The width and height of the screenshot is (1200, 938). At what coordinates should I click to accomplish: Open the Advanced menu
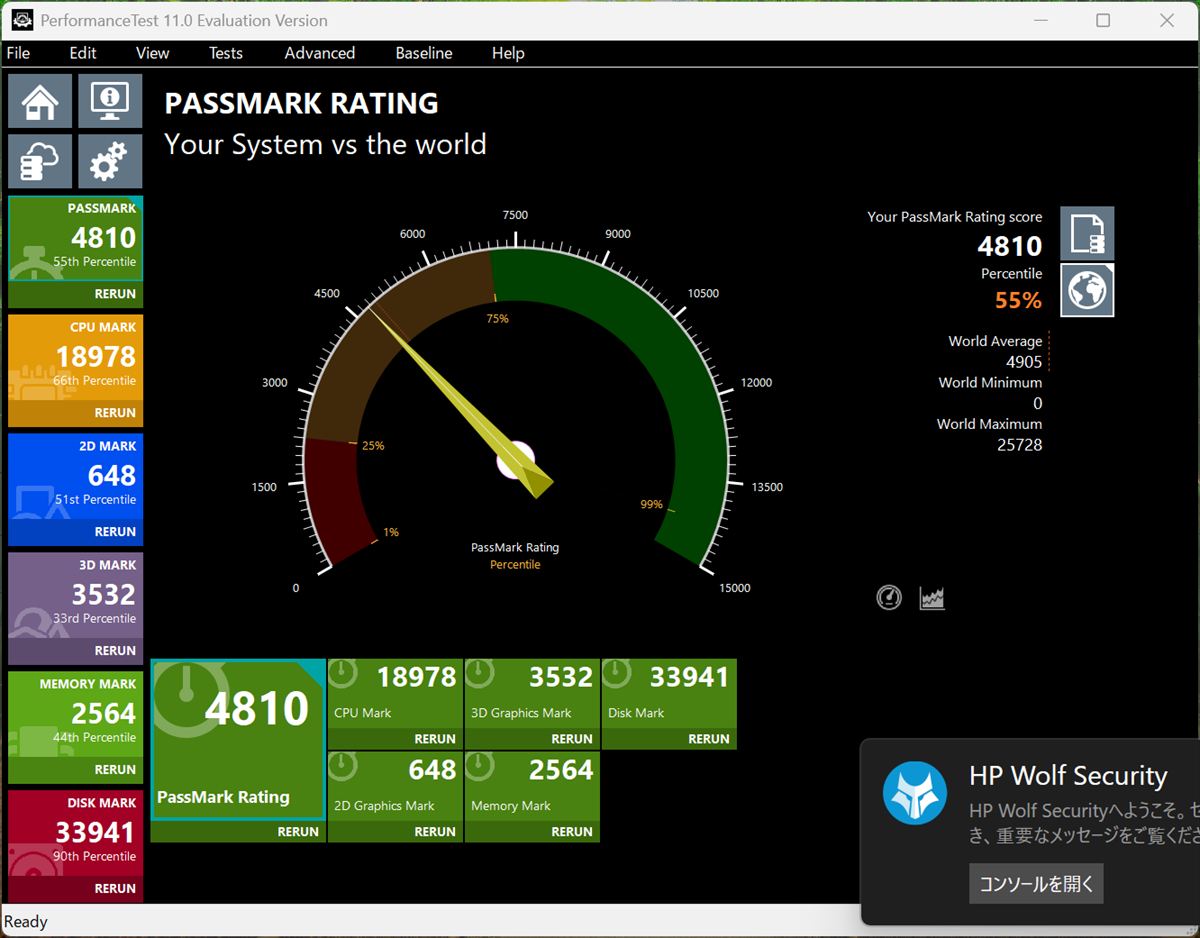(319, 53)
